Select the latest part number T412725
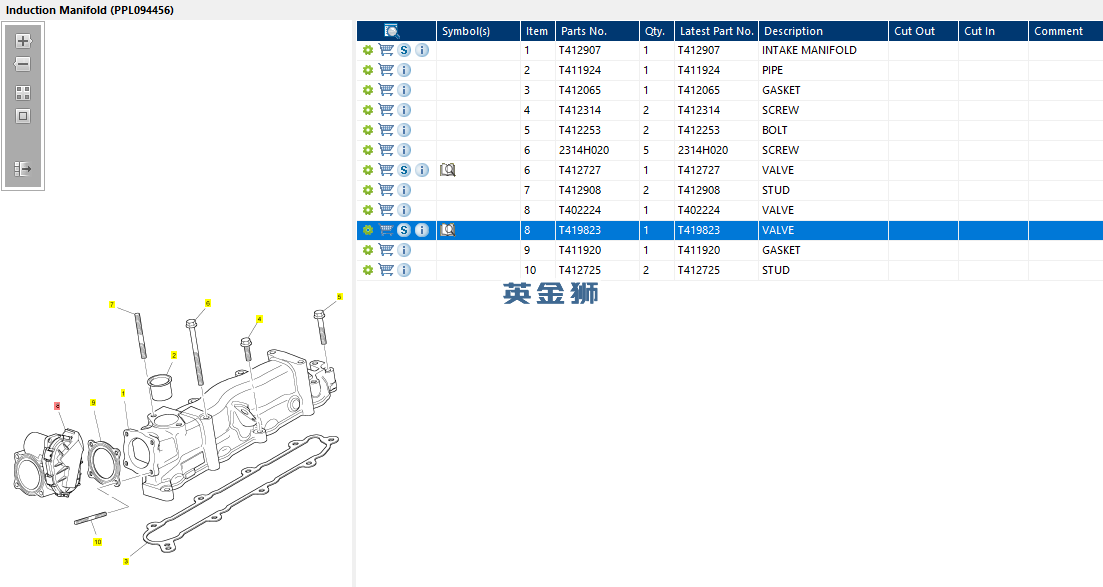 [716, 270]
